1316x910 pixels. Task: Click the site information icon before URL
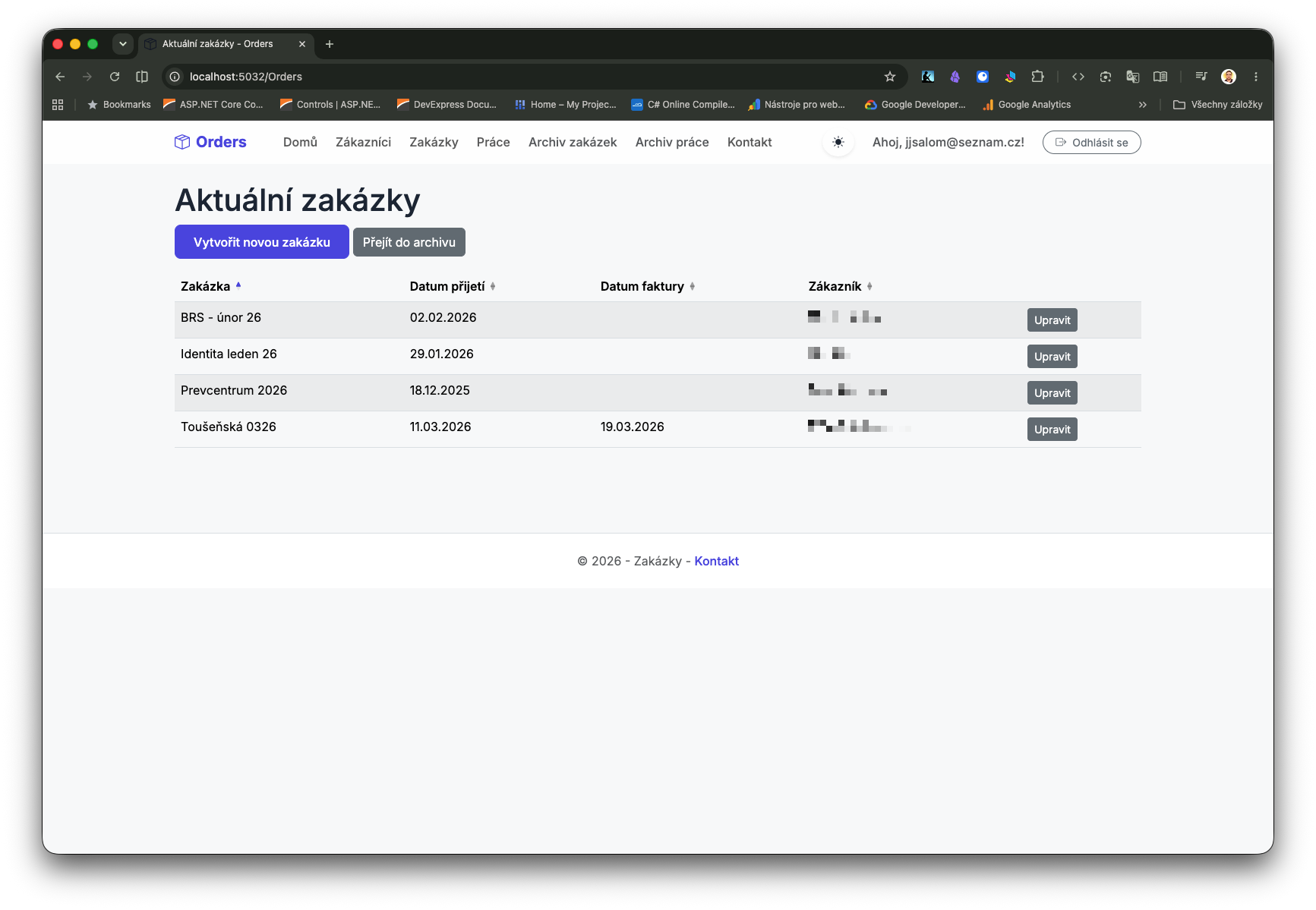(175, 77)
